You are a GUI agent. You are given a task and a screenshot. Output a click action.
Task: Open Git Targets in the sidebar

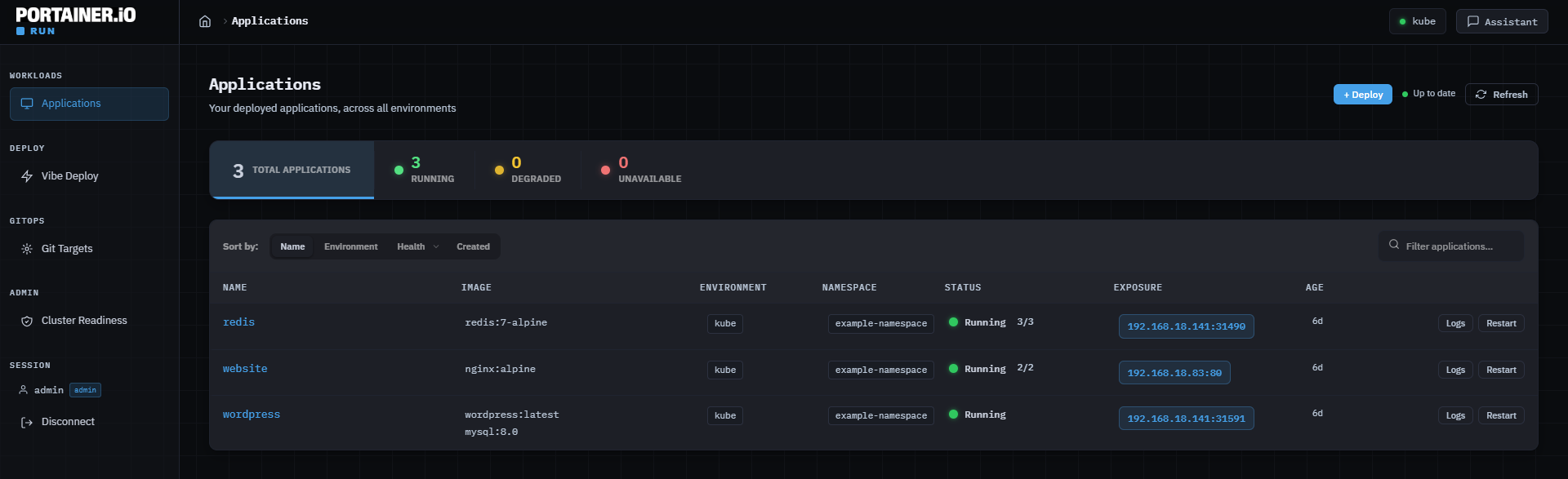[89, 249]
